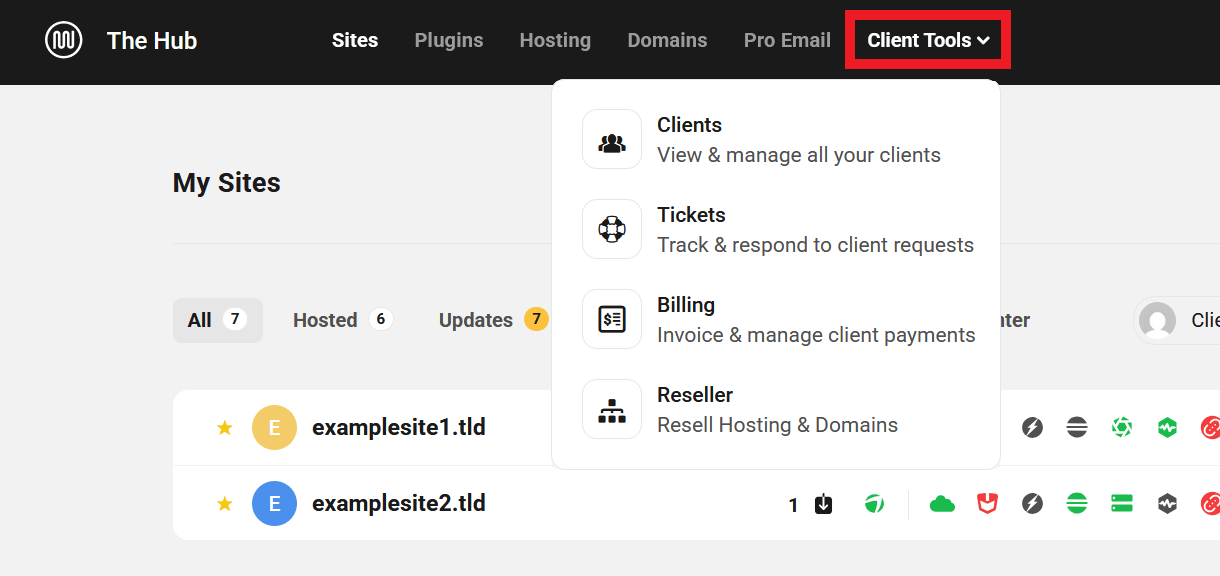Click gray uptime pulse icon for examplesite2.tld
The image size is (1220, 576).
tap(1167, 504)
